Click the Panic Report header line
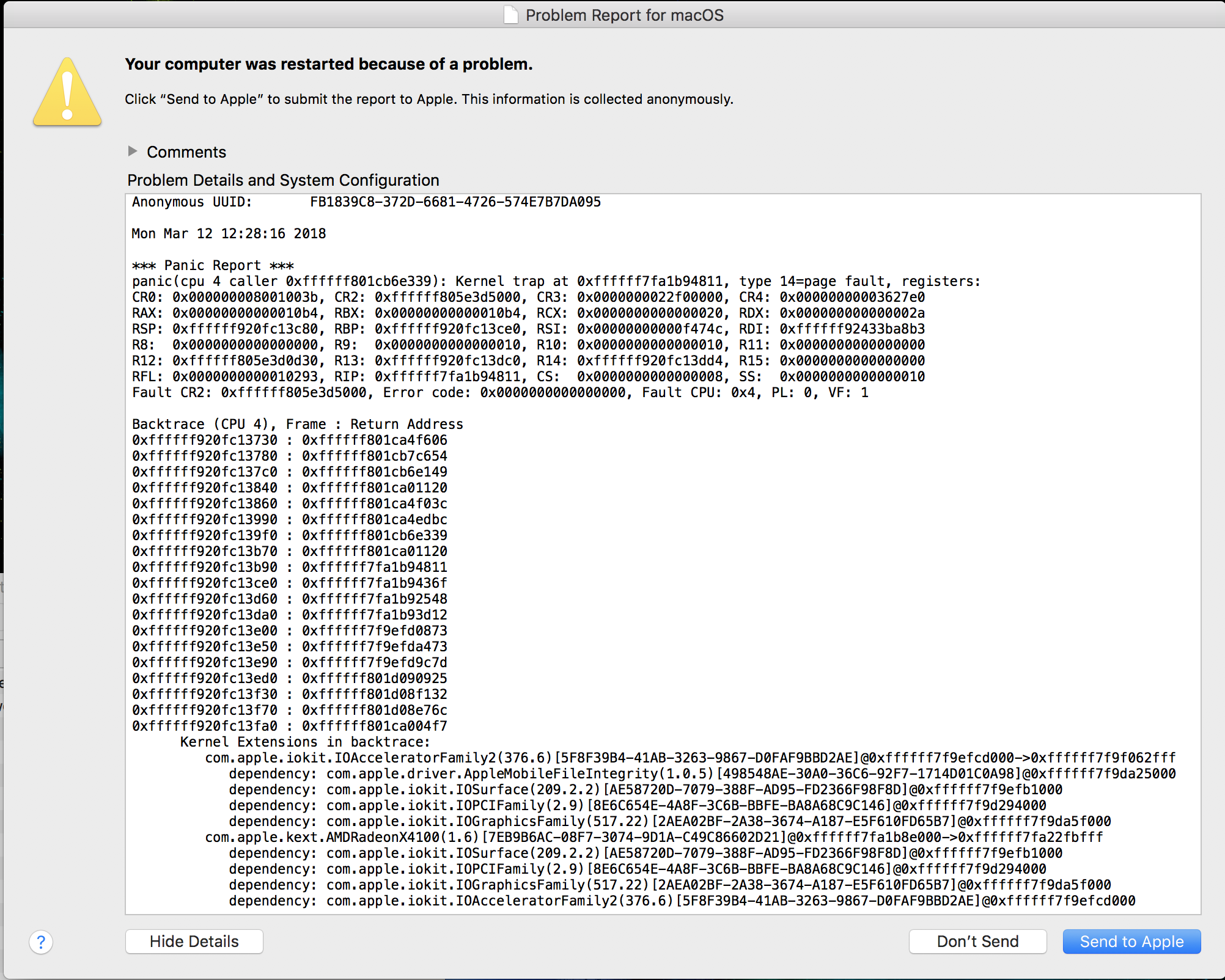The image size is (1225, 980). [x=213, y=266]
